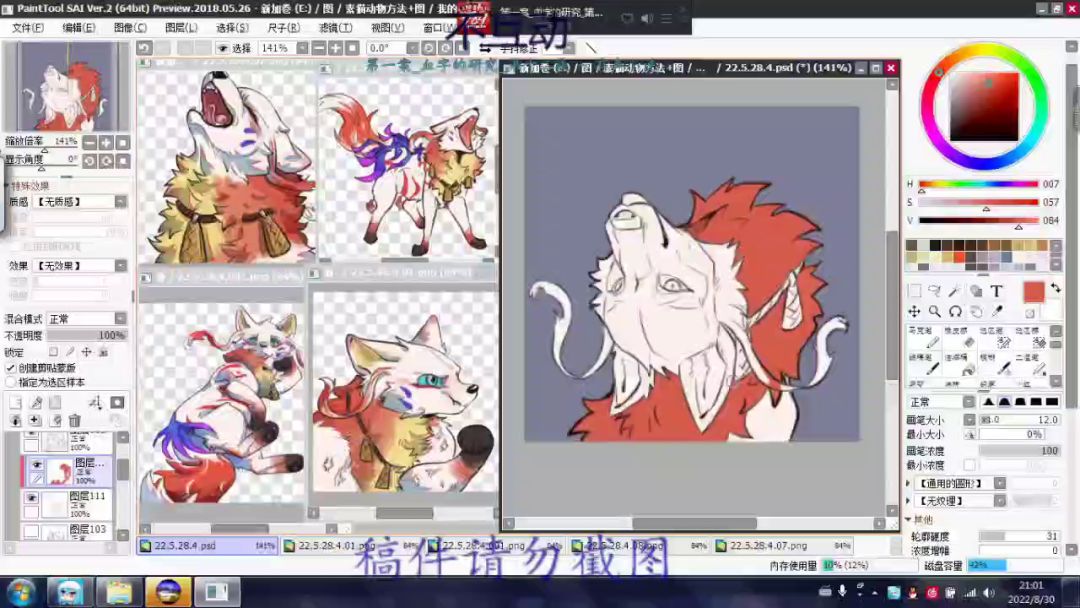Viewport: 1080px width, 608px height.
Task: Select the pointed brush edge shape
Action: (988, 401)
